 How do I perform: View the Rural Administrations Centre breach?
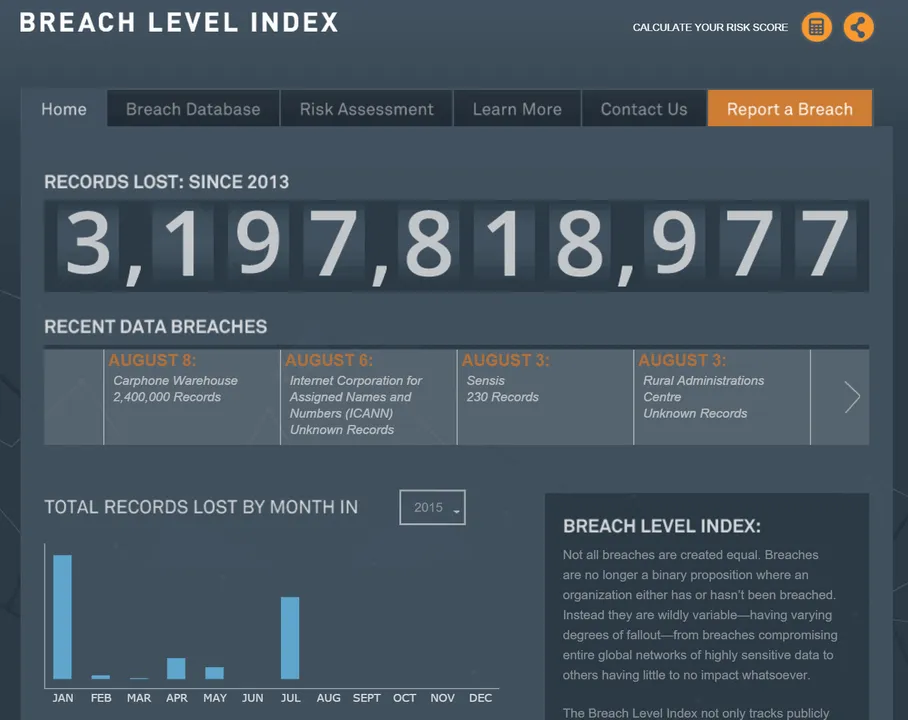[721, 397]
